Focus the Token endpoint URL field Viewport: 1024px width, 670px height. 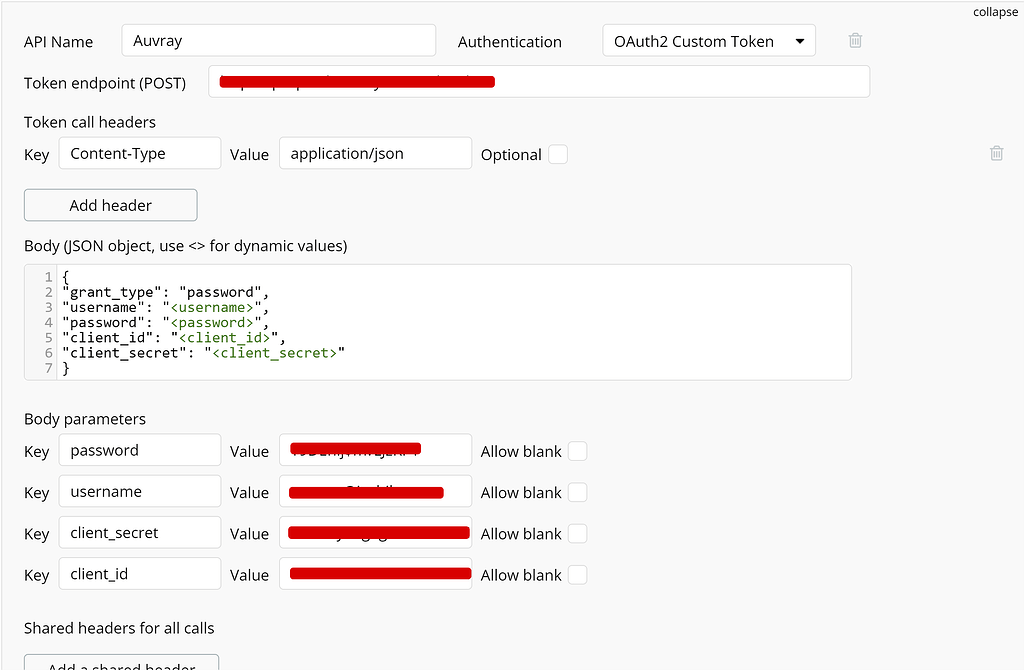539,82
